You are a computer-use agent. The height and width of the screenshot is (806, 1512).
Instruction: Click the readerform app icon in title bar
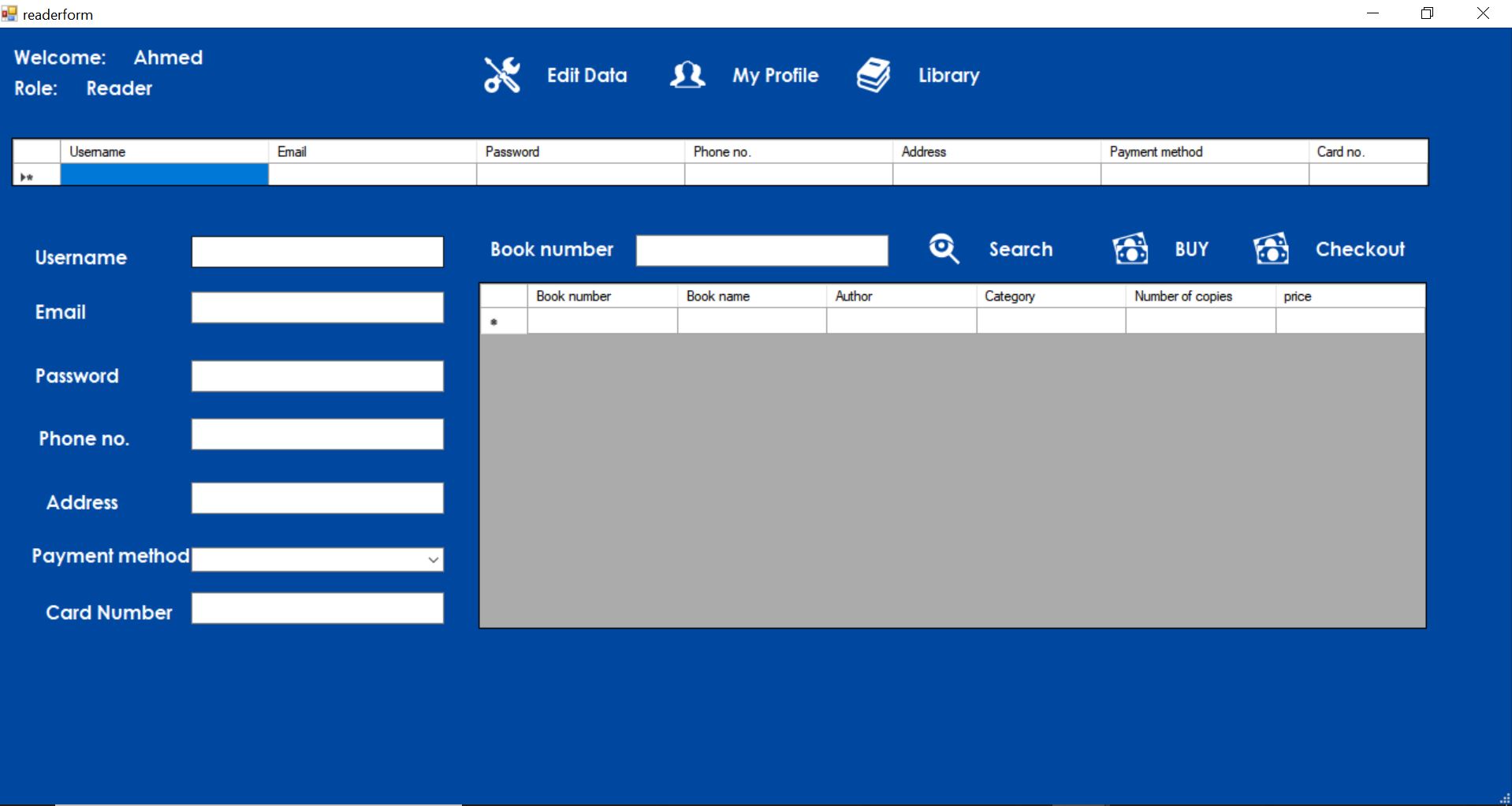[9, 13]
